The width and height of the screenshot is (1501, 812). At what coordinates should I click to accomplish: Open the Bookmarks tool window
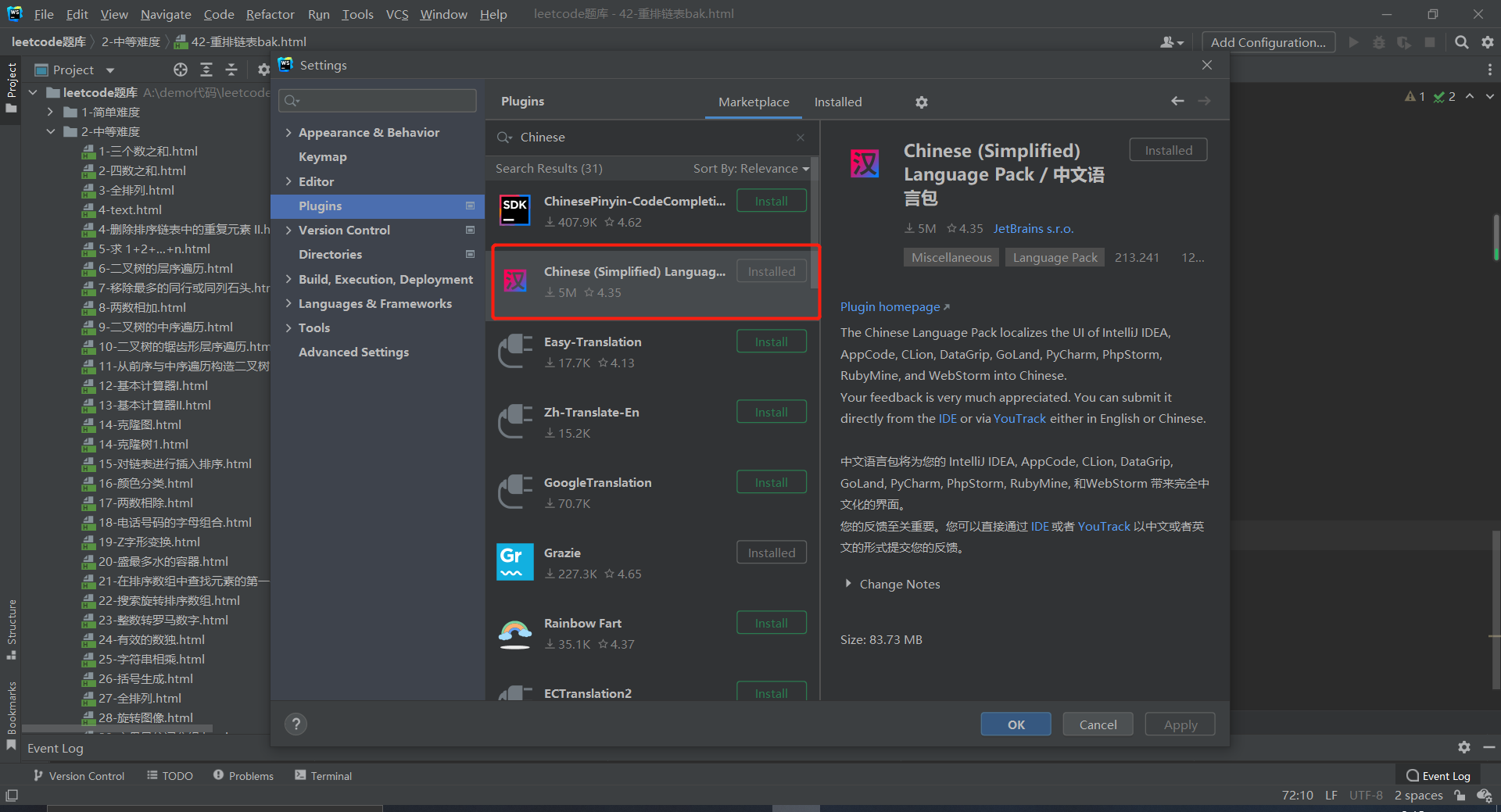[11, 715]
